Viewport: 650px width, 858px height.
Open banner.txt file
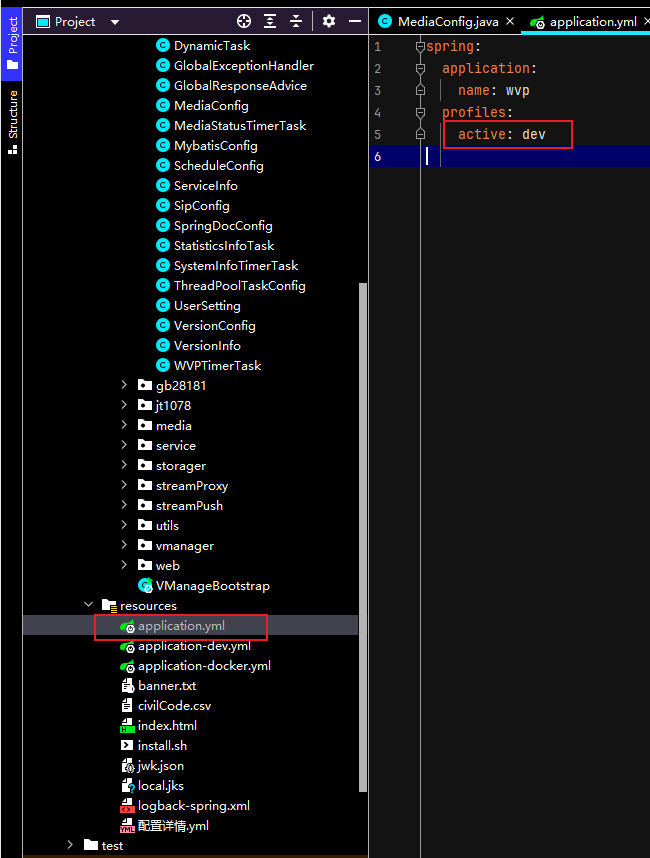158,686
